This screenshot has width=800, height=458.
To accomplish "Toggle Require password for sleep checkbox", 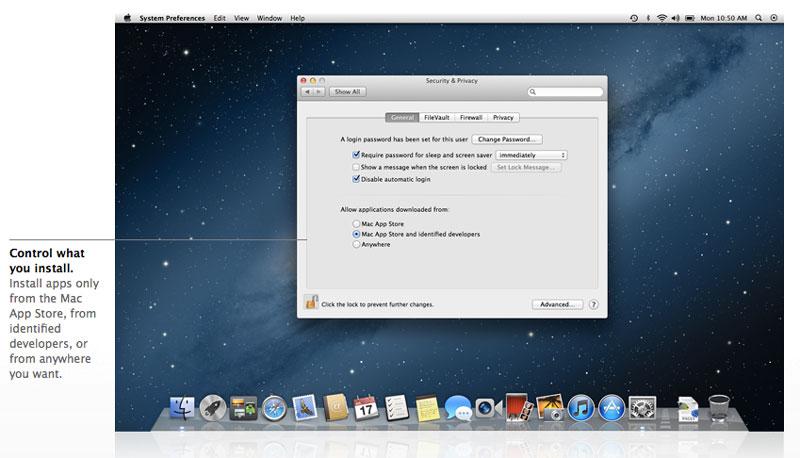I will click(x=356, y=155).
